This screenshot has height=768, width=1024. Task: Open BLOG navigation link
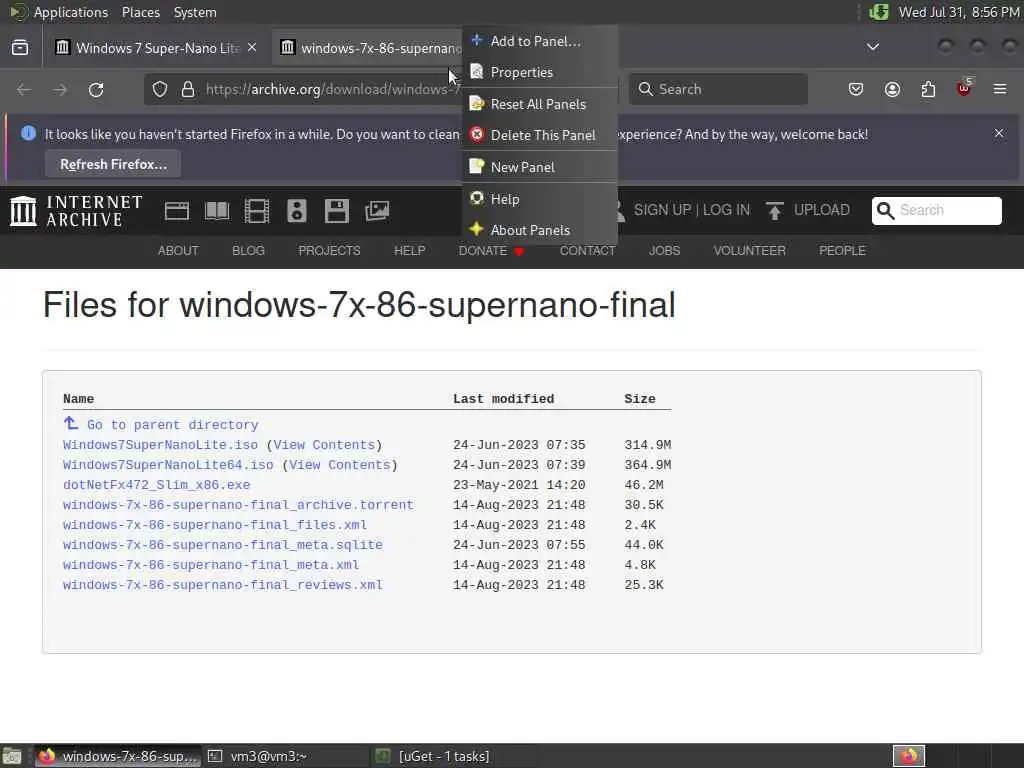point(248,251)
